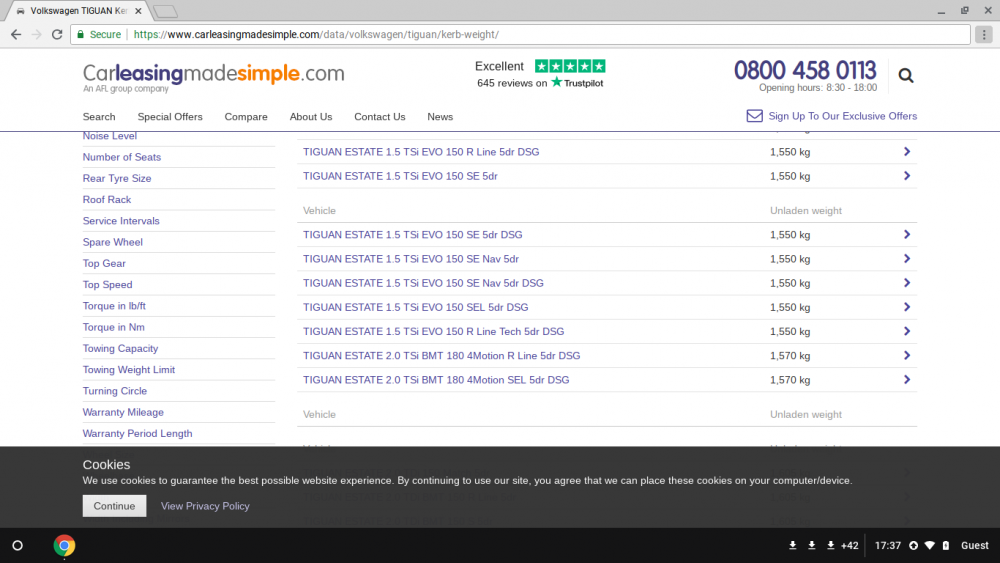Open TIGUAN 1.5 TSi EVO 150 R Line Tech
This screenshot has height=563, width=1000.
coord(433,332)
